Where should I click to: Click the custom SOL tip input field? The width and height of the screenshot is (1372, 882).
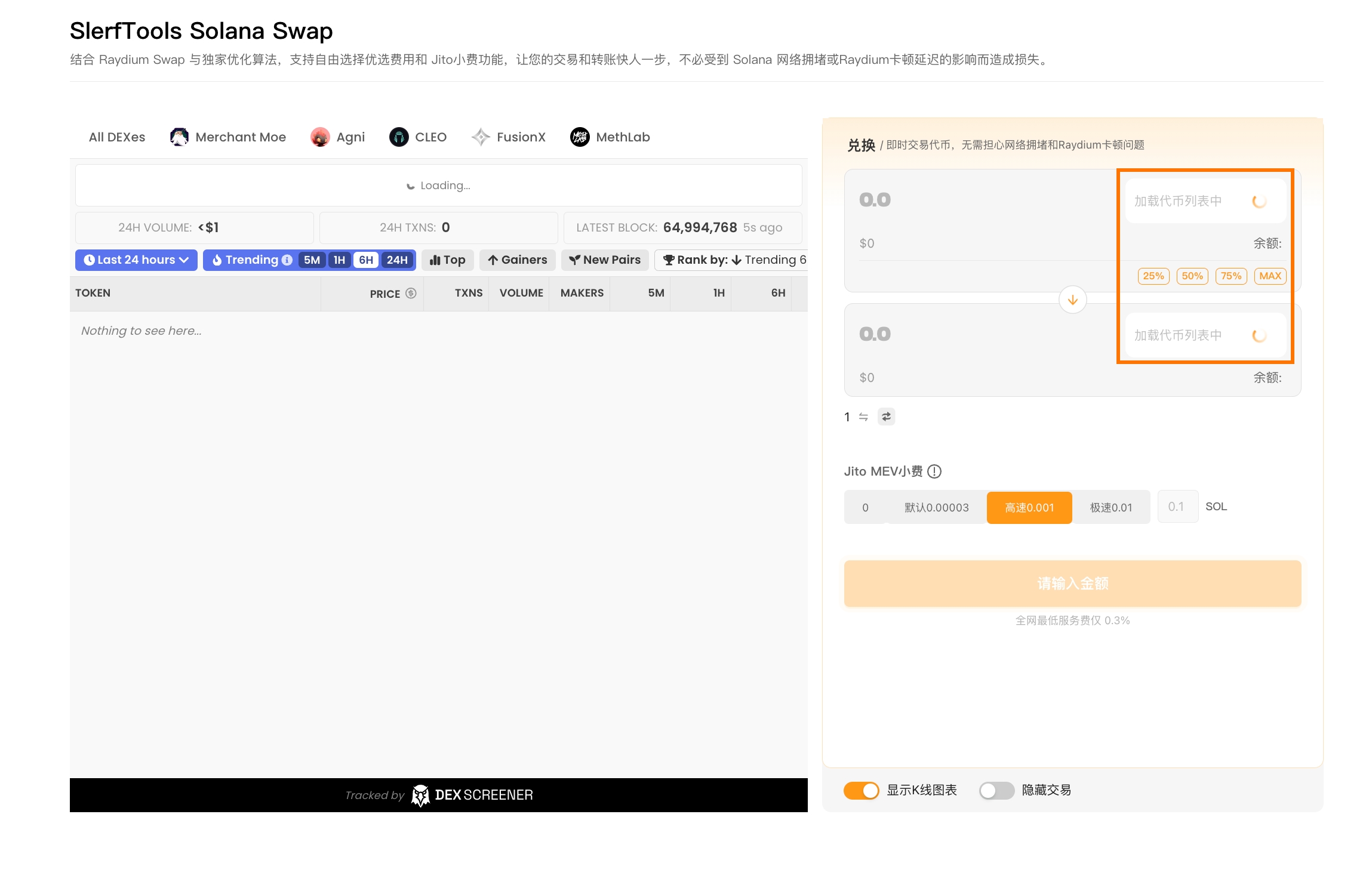click(x=1177, y=507)
